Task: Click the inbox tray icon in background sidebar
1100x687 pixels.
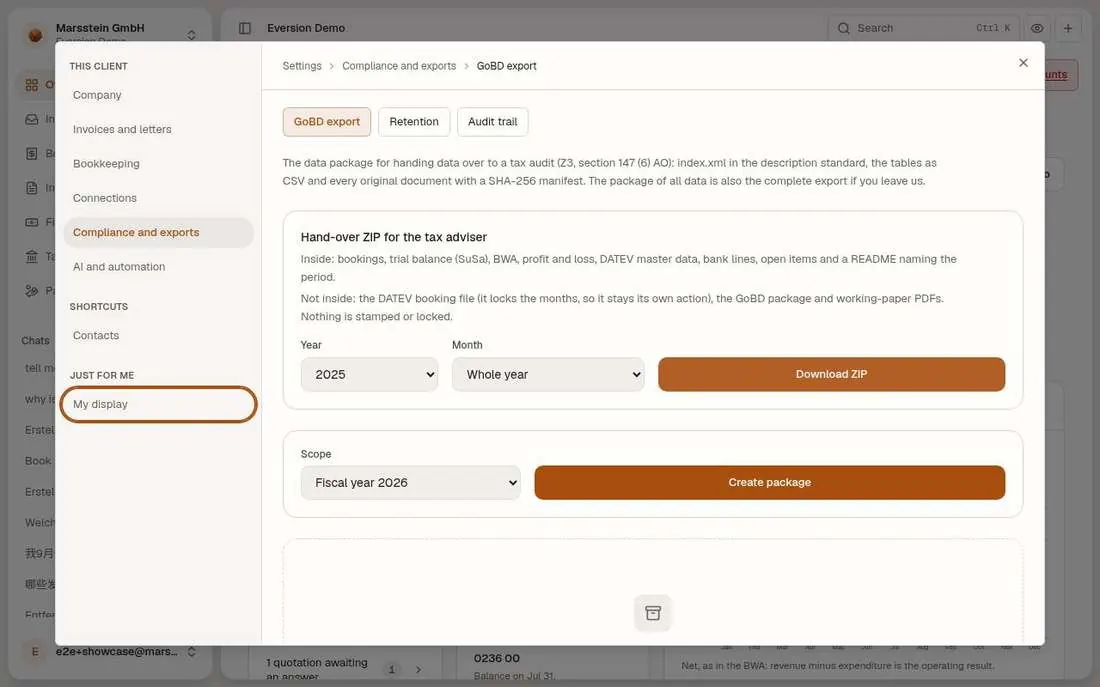Action: 32,119
